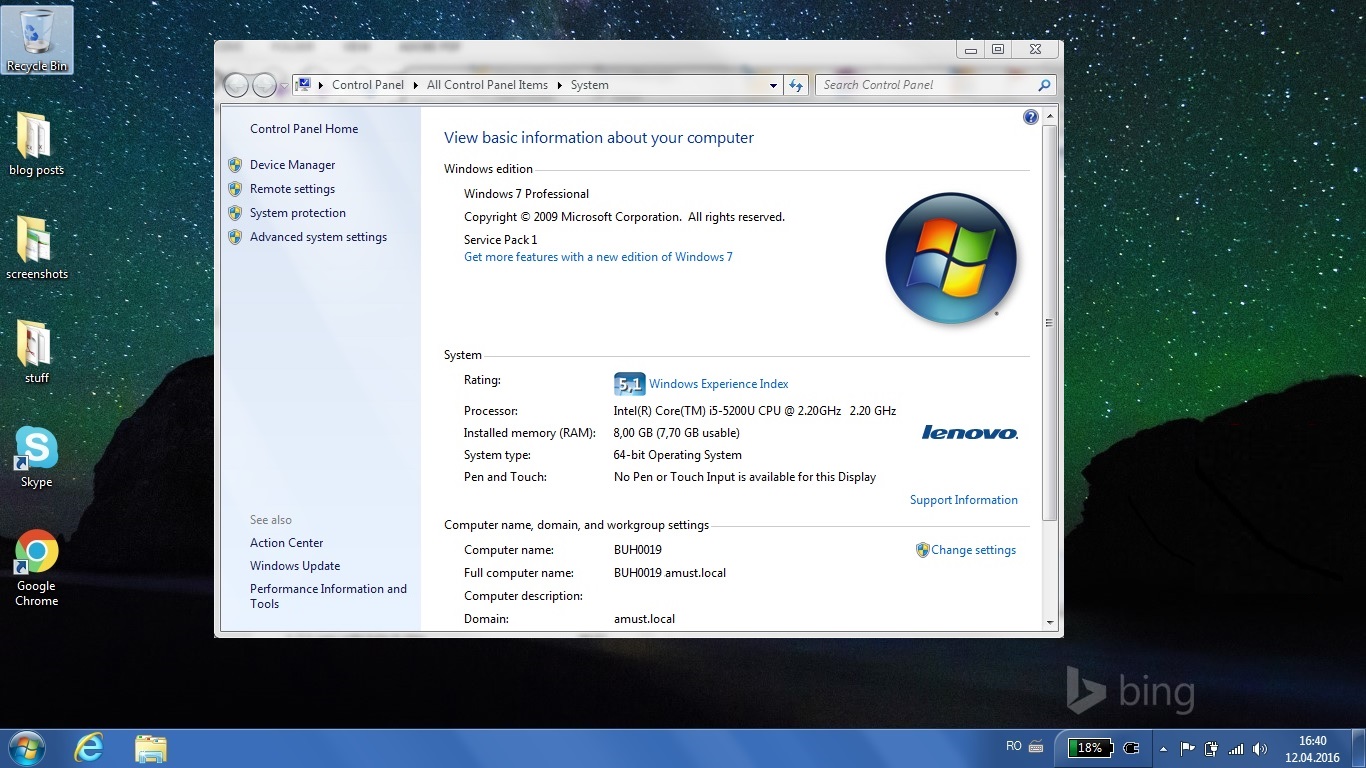Click the shield icon beside System protection

(235, 213)
